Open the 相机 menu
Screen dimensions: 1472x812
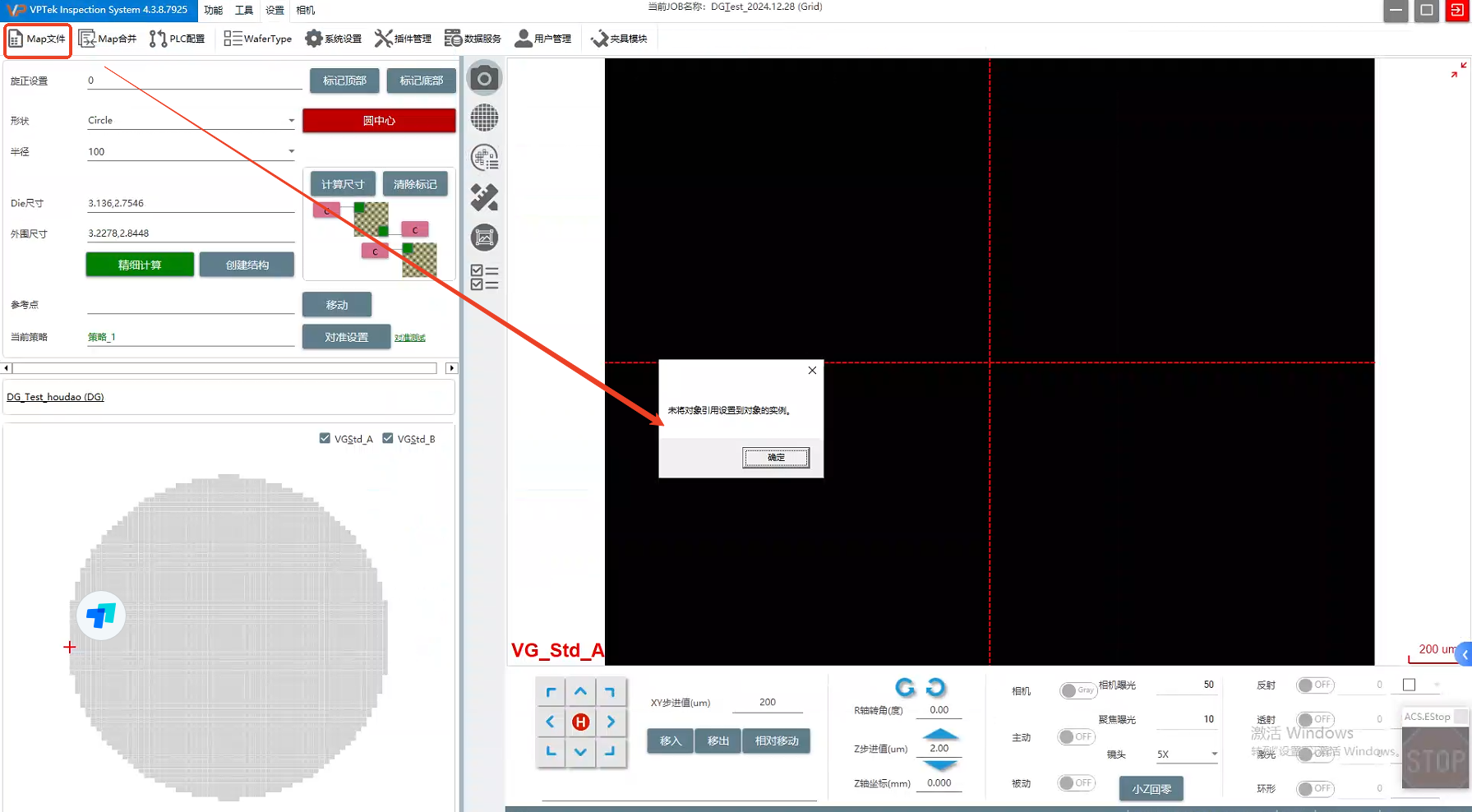pyautogui.click(x=305, y=10)
